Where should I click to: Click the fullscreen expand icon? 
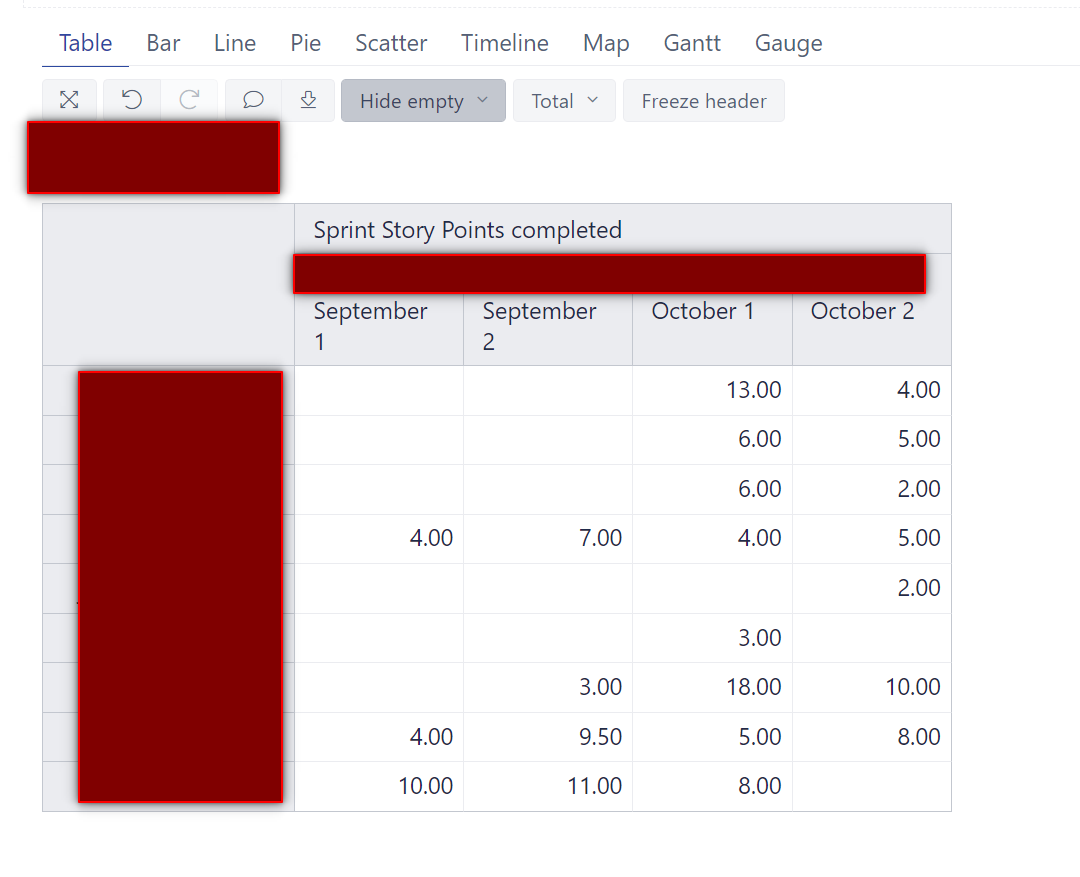pyautogui.click(x=69, y=100)
